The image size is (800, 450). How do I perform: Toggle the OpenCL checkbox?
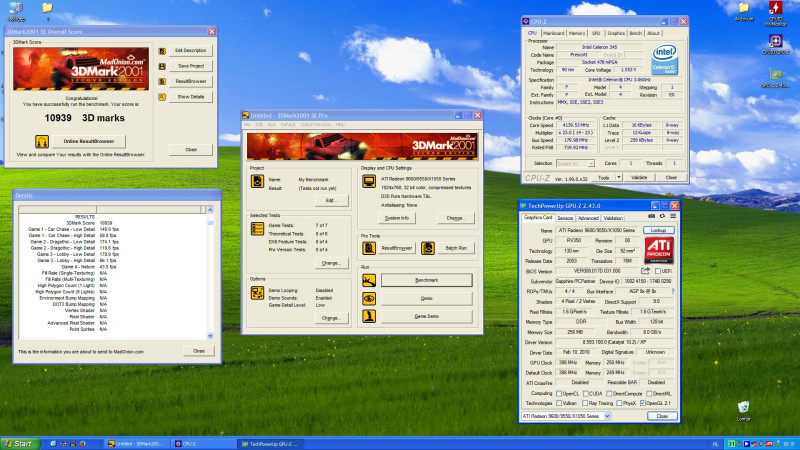[559, 394]
